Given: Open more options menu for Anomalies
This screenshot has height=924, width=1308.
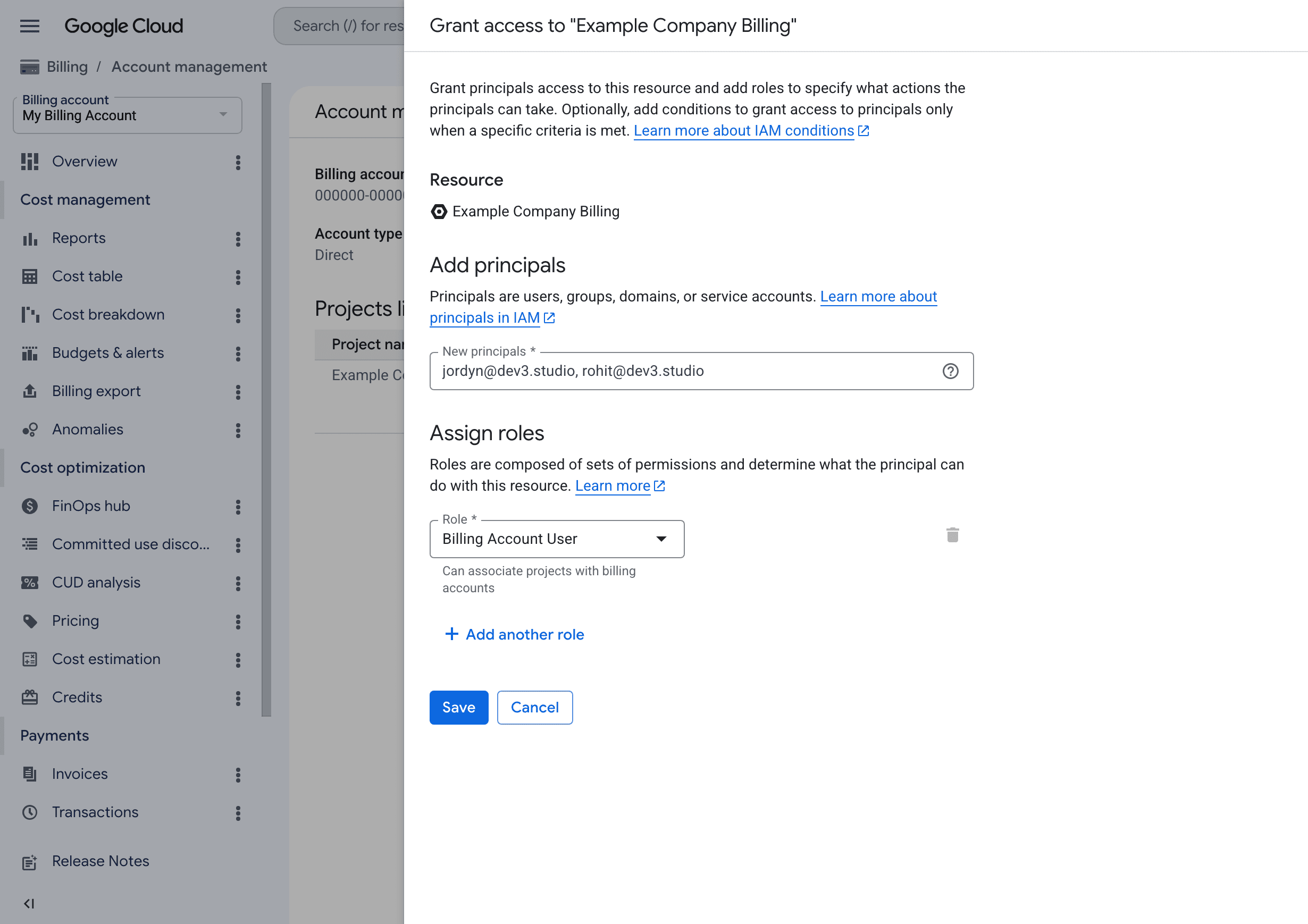Looking at the screenshot, I should click(238, 431).
